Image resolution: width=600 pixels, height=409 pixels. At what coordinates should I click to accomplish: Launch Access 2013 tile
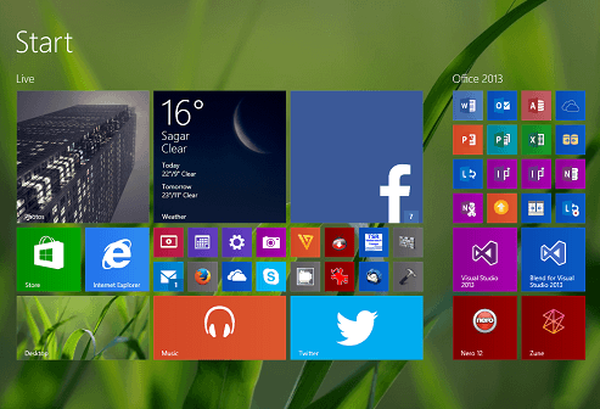point(536,106)
